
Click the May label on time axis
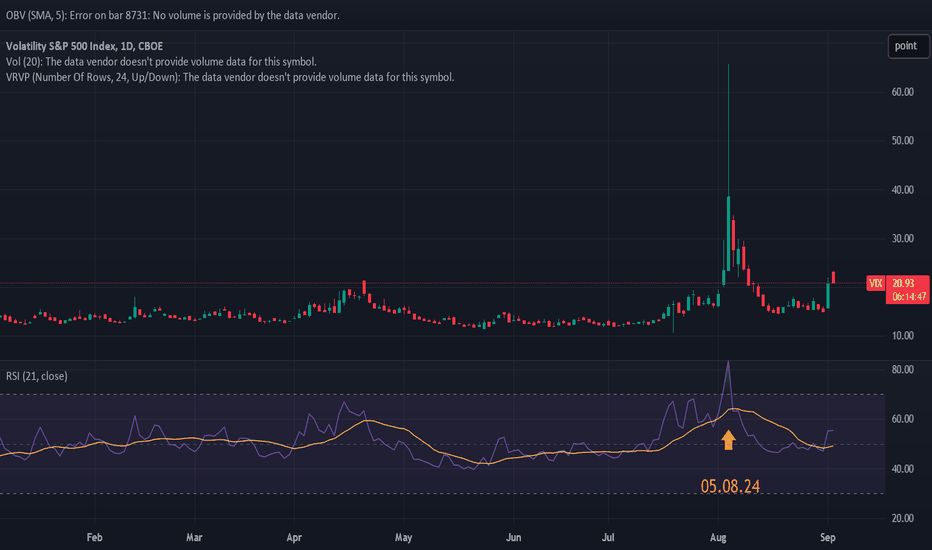pos(404,538)
